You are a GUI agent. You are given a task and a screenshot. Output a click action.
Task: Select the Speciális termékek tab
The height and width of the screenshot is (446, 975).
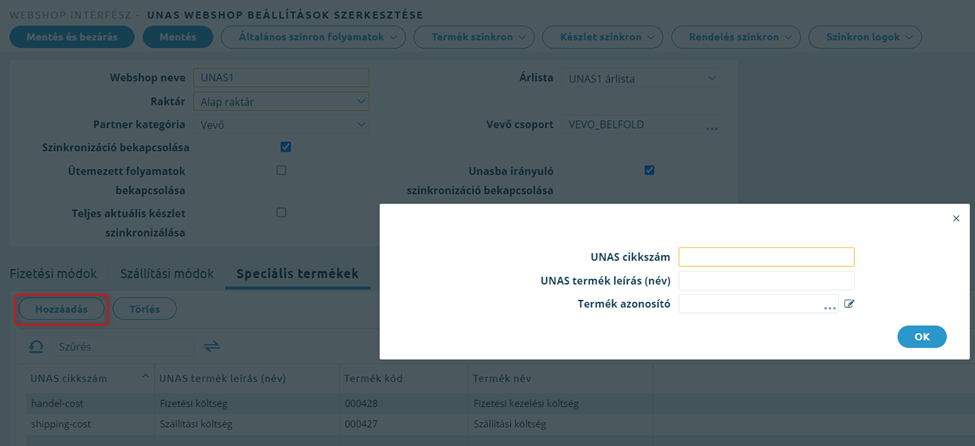pos(298,274)
